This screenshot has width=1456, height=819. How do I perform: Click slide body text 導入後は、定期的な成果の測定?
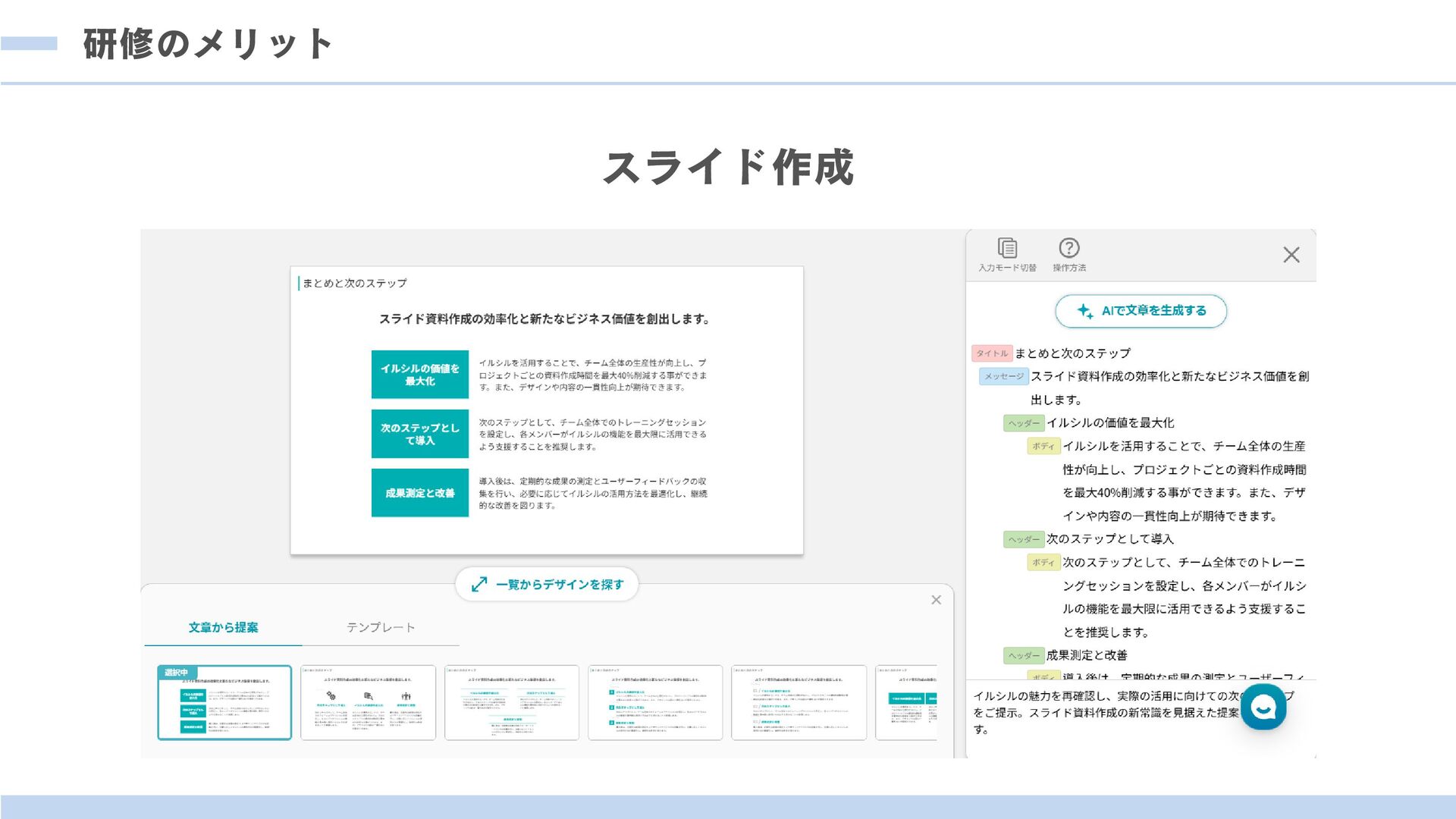click(x=593, y=493)
